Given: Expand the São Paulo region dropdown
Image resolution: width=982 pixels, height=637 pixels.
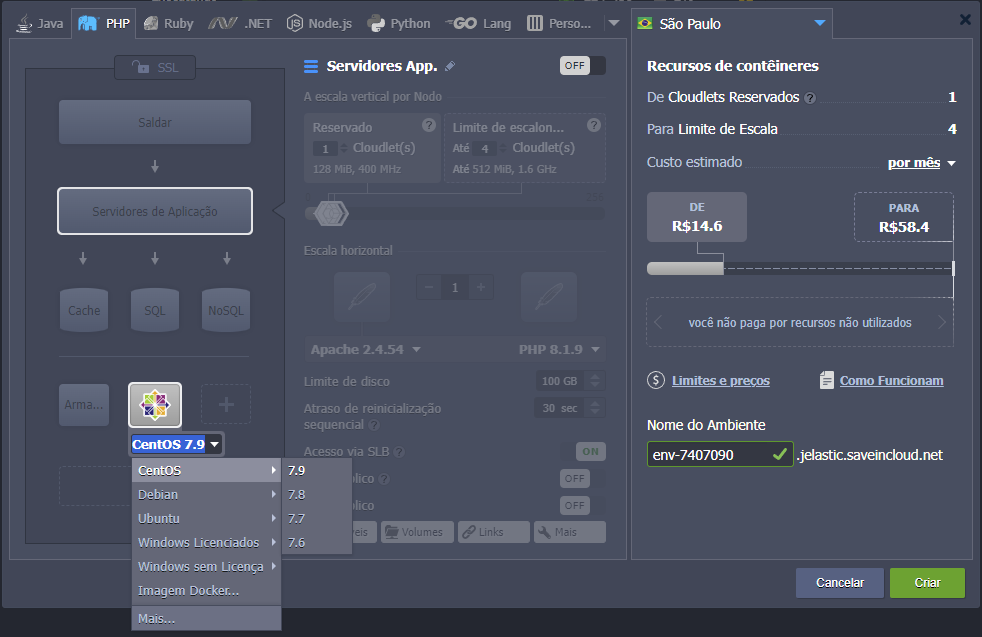Looking at the screenshot, I should (x=820, y=23).
